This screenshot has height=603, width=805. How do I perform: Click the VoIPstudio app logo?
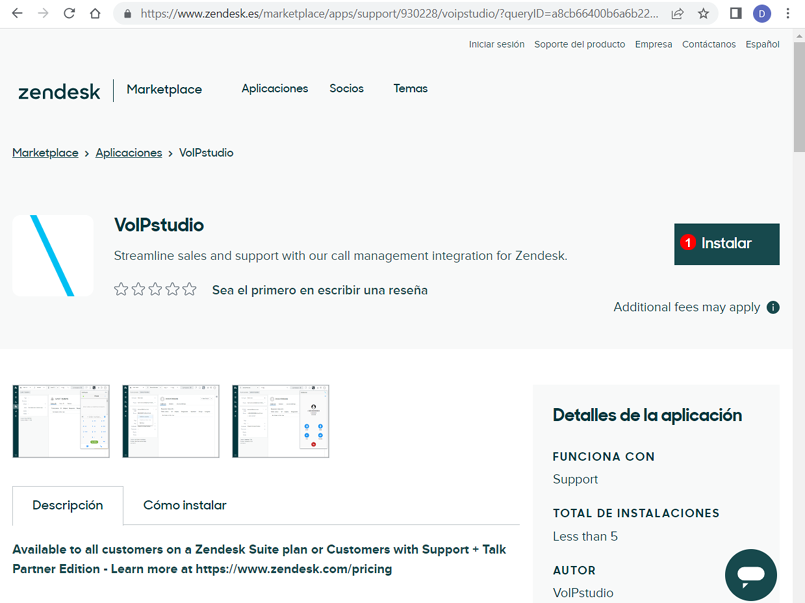53,256
